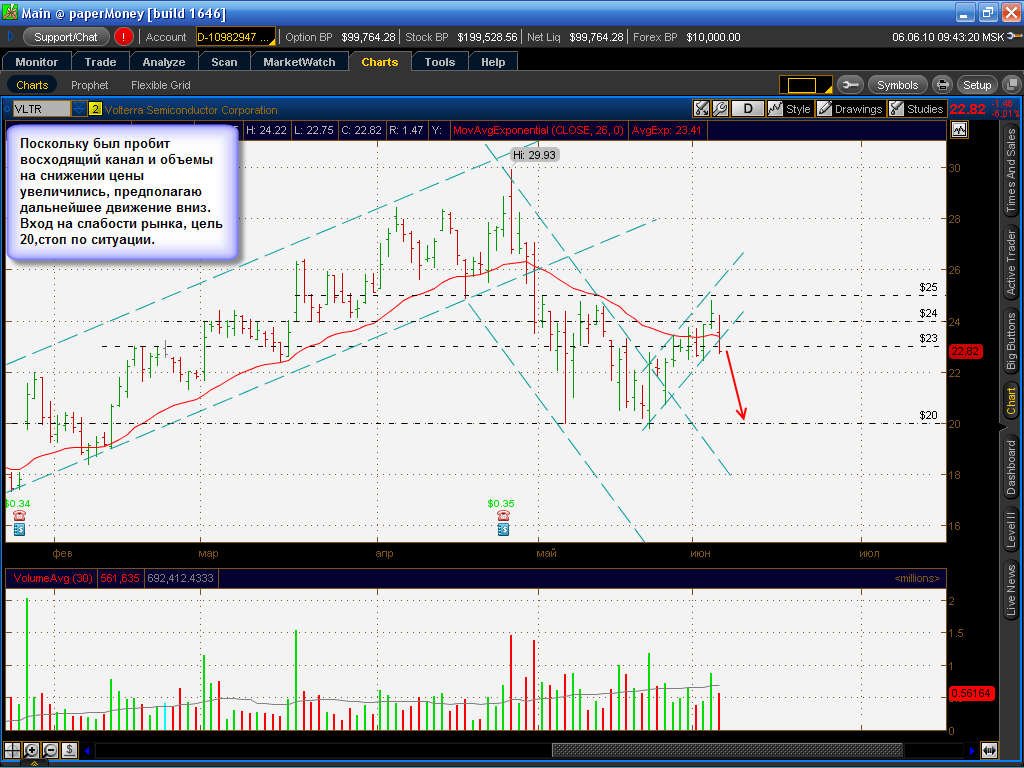This screenshot has width=1024, height=768.
Task: Click the yellow 2 link indicator
Action: click(95, 109)
